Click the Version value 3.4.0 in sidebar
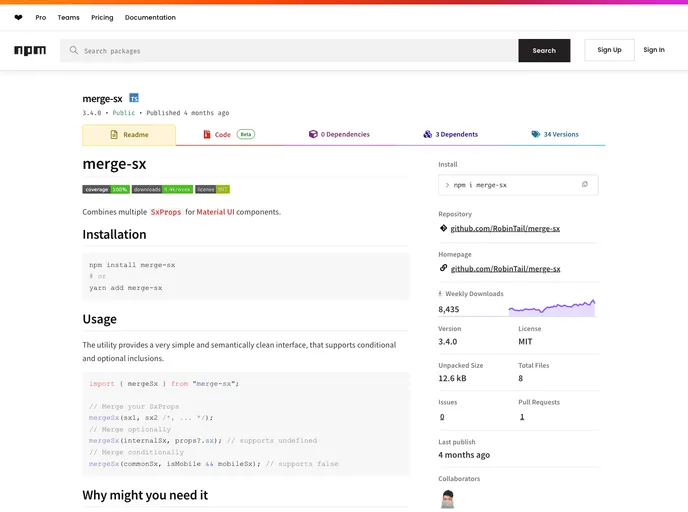 [x=448, y=341]
